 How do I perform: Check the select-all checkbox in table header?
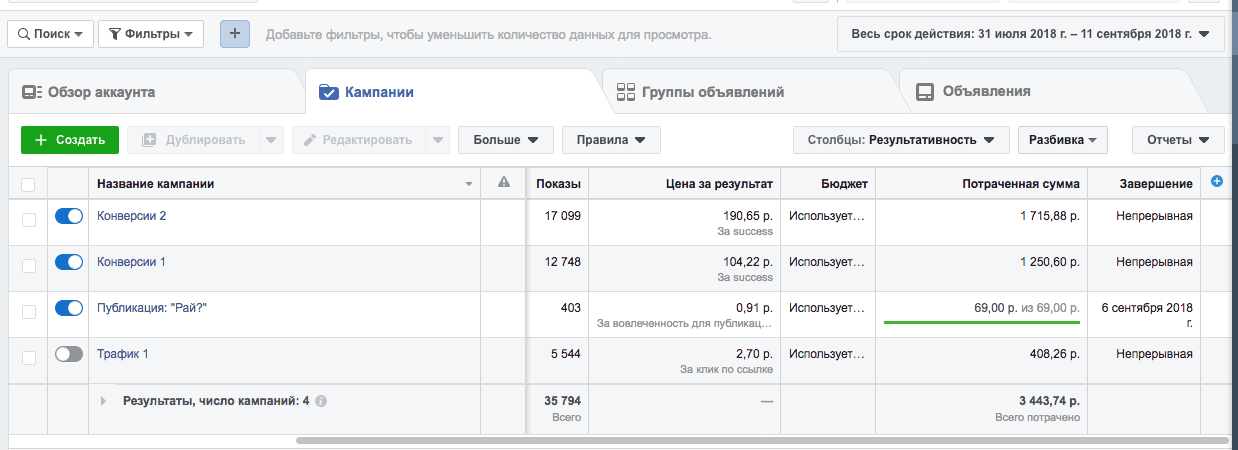pos(28,184)
